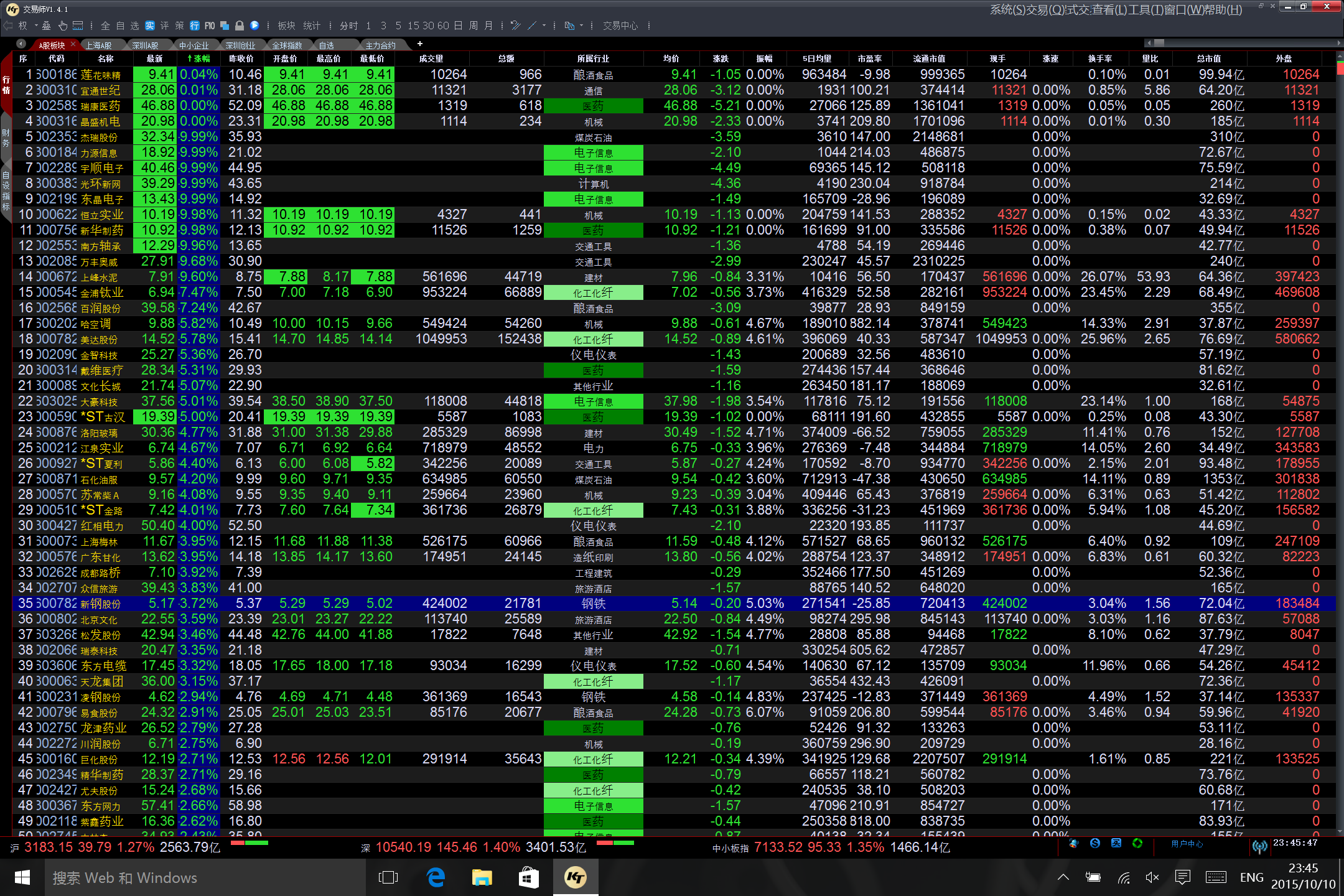
Task: Expand the line drawing tool dropdown arrow
Action: coord(544,26)
